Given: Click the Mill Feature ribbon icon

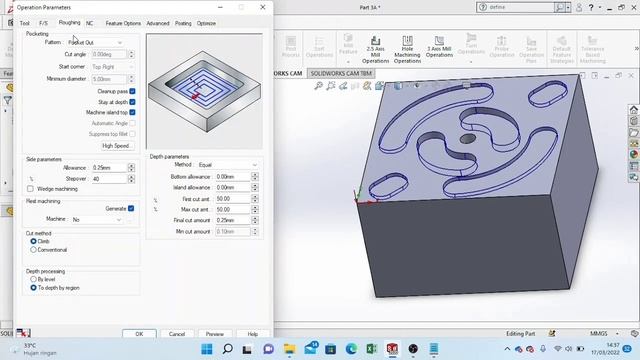Looking at the screenshot, I should [348, 44].
